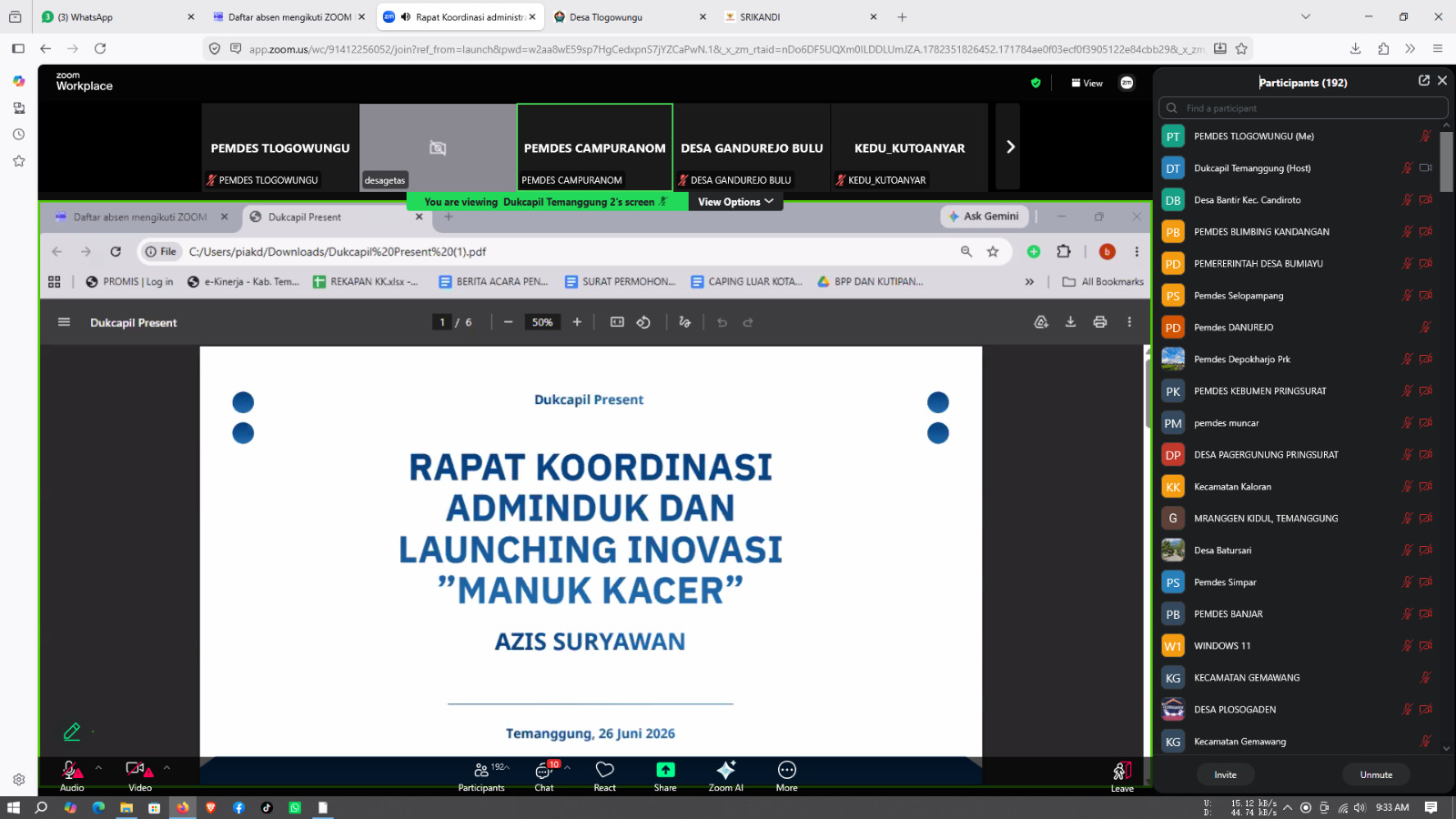This screenshot has height=819, width=1456.
Task: Expand Chat options caret
Action: [x=567, y=768]
